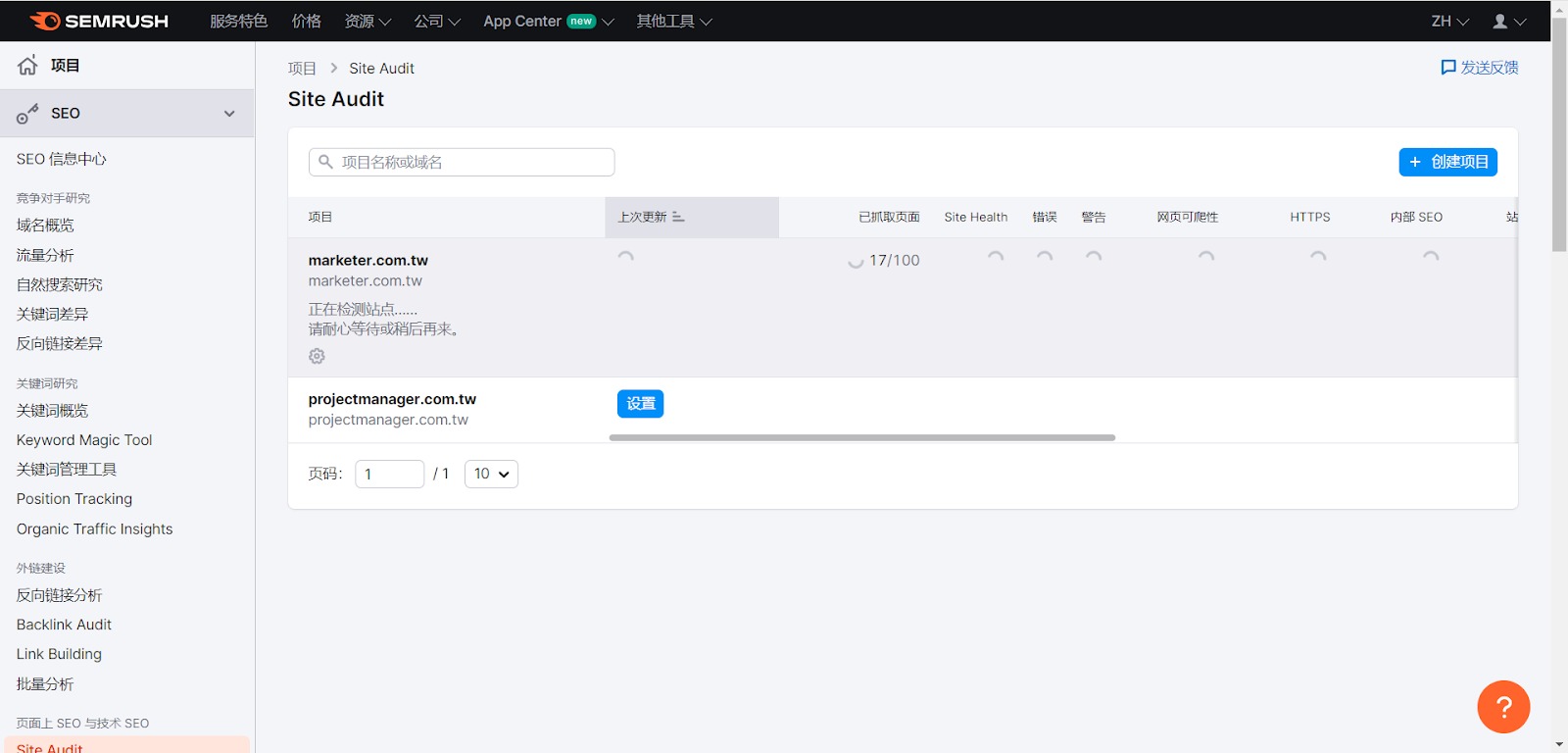Viewport: 1568px width, 753px height.
Task: Click the 警告 column header
Action: coord(1094,217)
